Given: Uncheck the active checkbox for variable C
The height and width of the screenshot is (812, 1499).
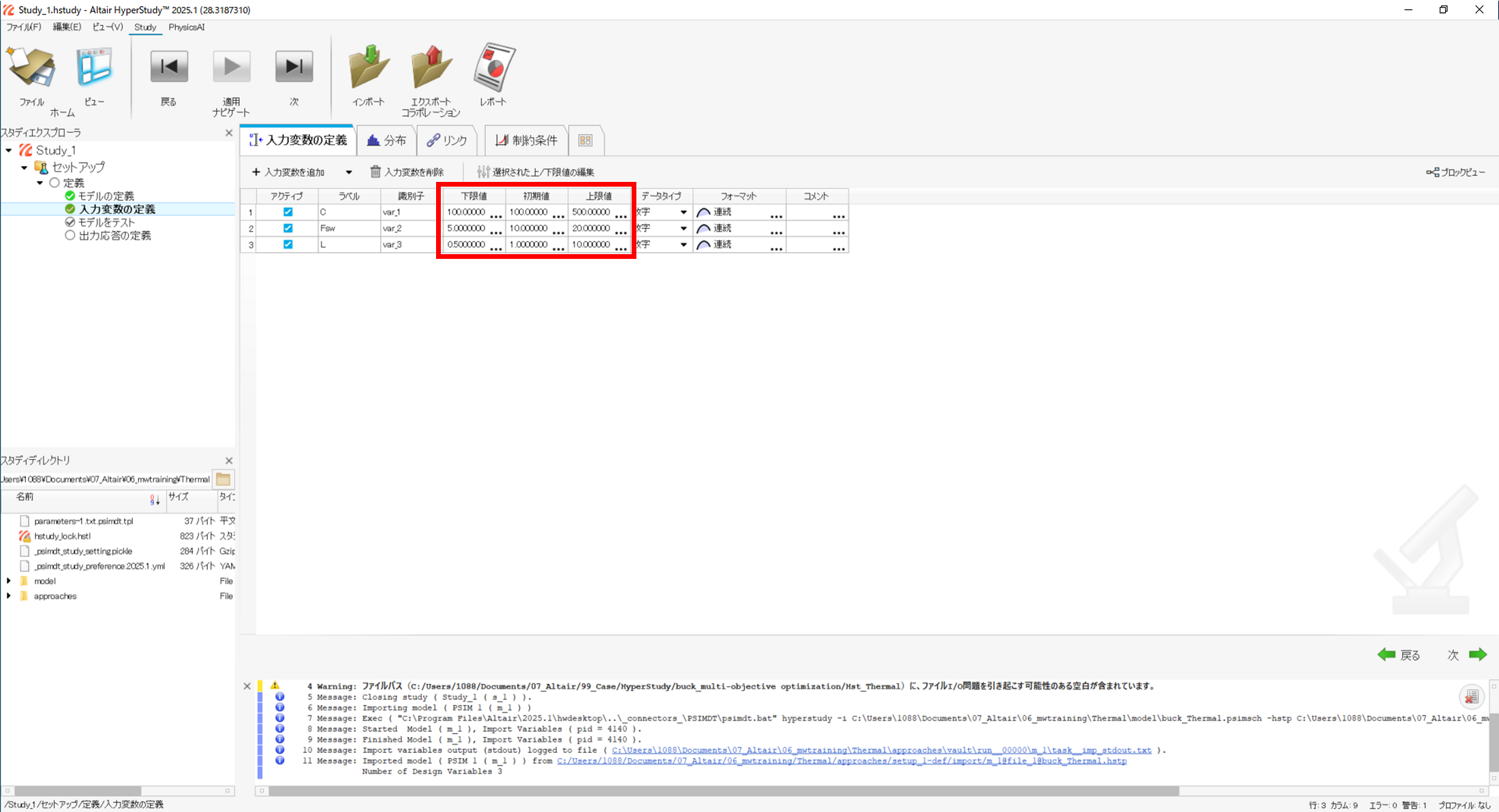Looking at the screenshot, I should click(x=288, y=212).
